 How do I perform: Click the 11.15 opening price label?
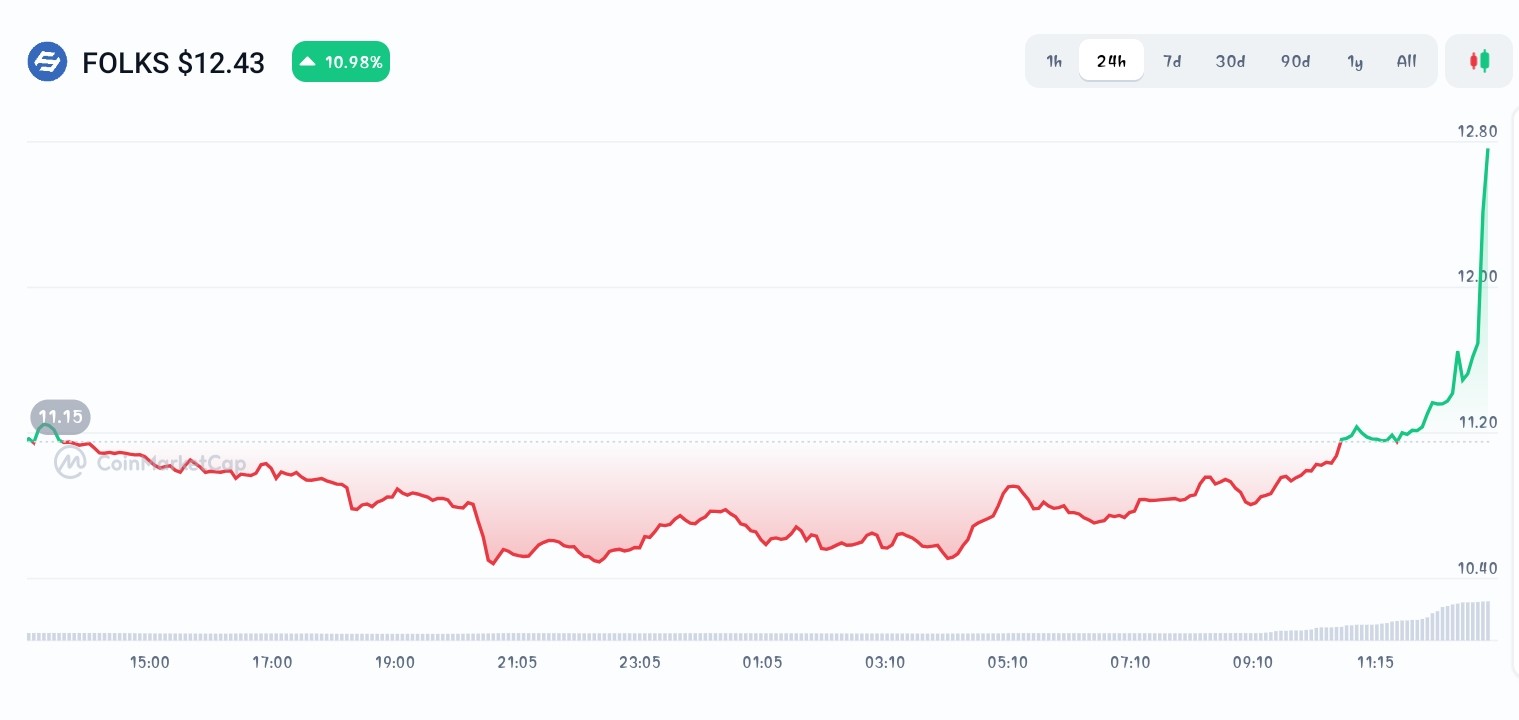pyautogui.click(x=60, y=416)
